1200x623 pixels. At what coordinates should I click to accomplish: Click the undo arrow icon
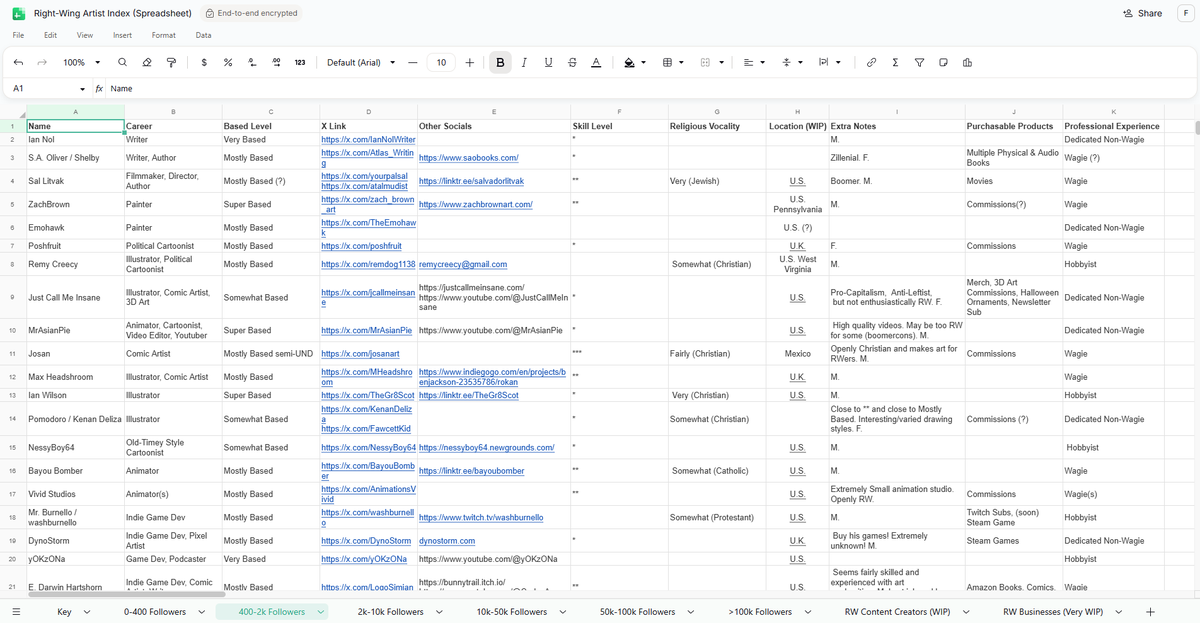click(x=18, y=62)
